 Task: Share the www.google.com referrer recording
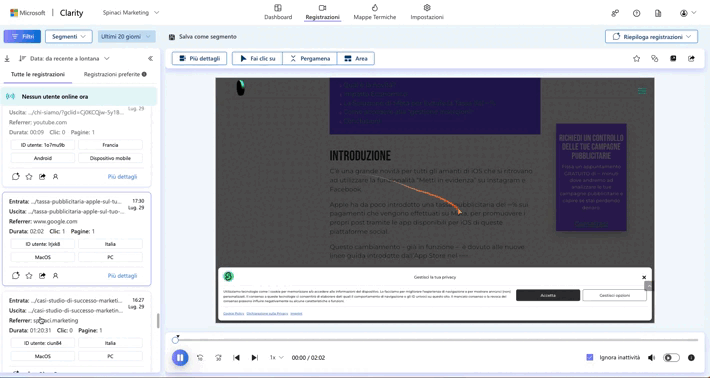(x=42, y=276)
